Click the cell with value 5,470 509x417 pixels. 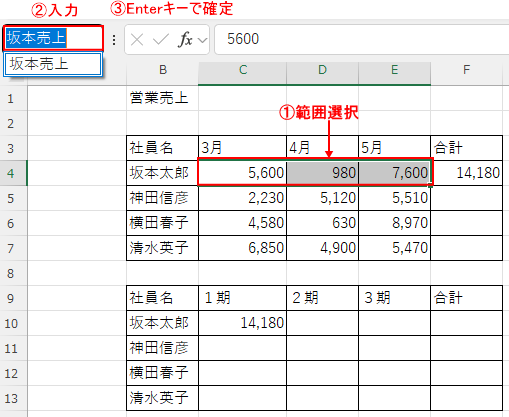tap(394, 248)
